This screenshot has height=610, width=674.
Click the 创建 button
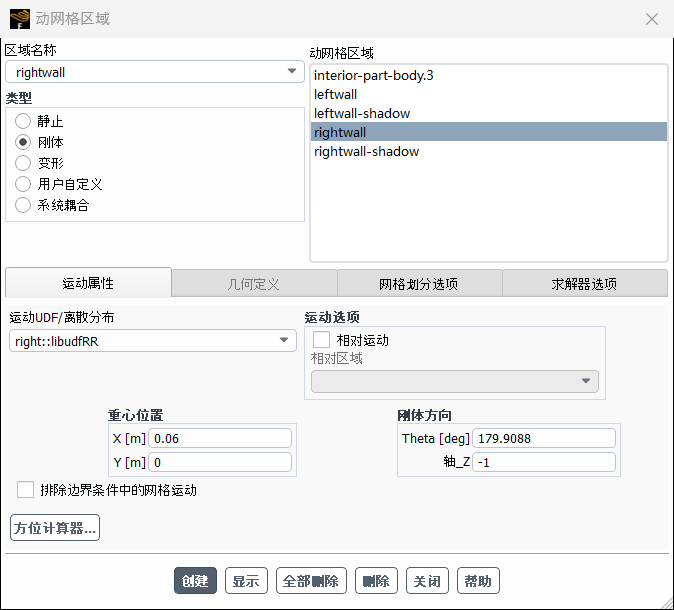click(x=195, y=581)
